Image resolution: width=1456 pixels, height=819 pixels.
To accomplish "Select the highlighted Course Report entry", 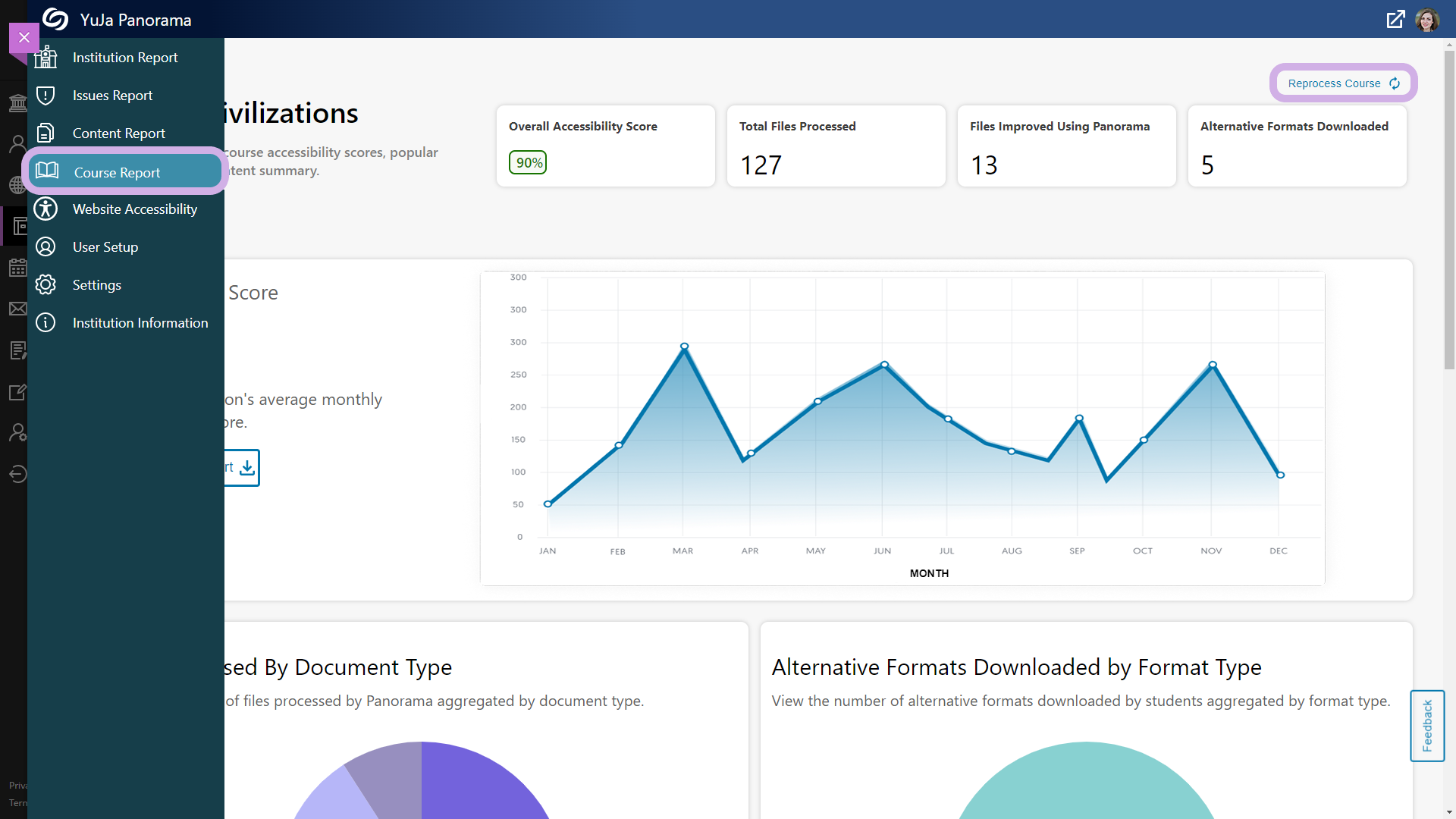I will coord(125,171).
